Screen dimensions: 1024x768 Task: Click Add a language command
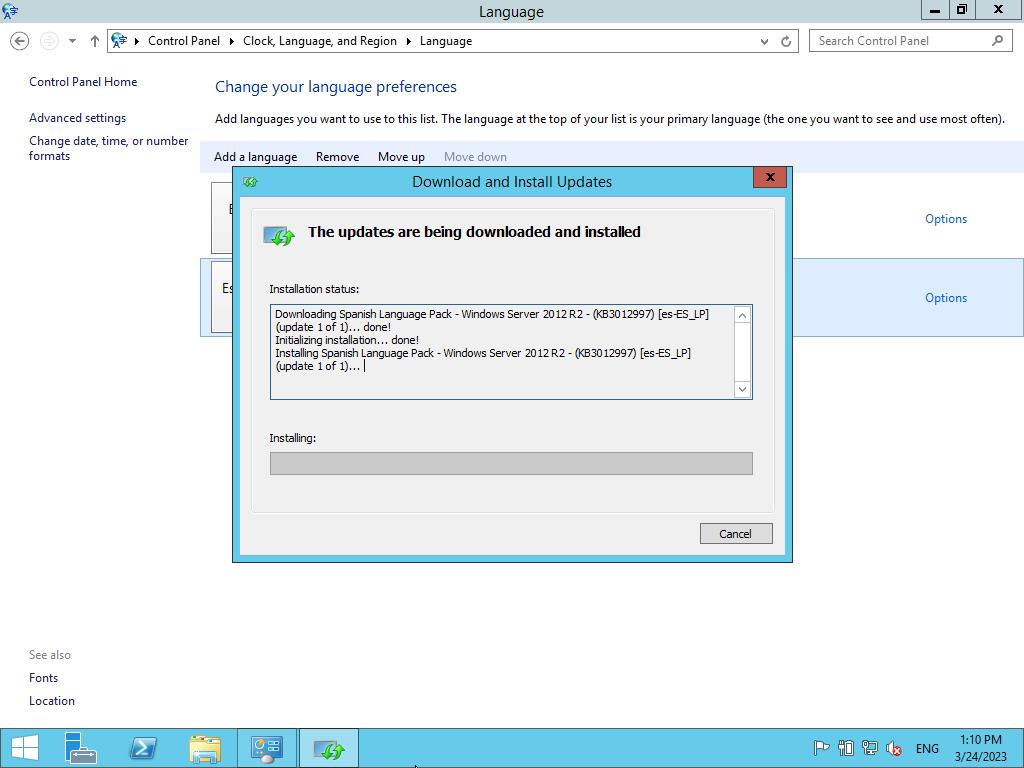point(255,157)
